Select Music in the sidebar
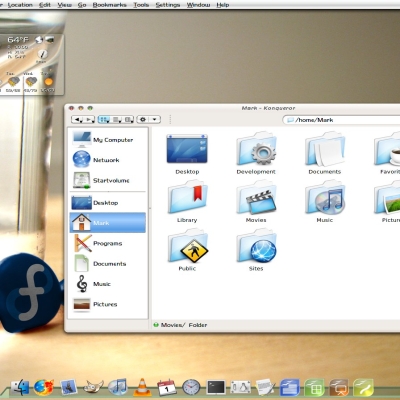Image resolution: width=400 pixels, height=400 pixels. 108,284
